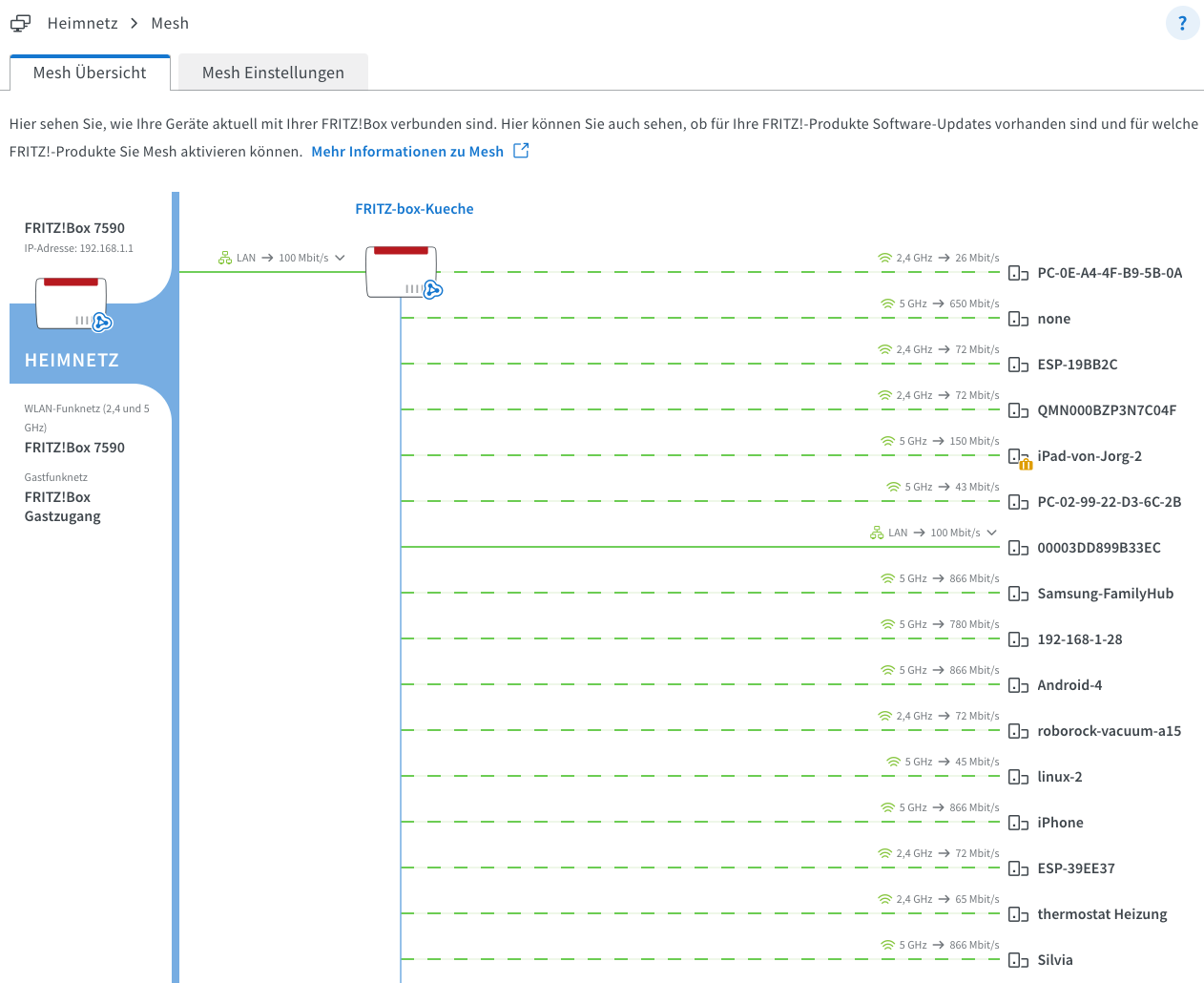1204x983 pixels.
Task: Click device icon for 192-168-1-28
Action: click(1018, 639)
